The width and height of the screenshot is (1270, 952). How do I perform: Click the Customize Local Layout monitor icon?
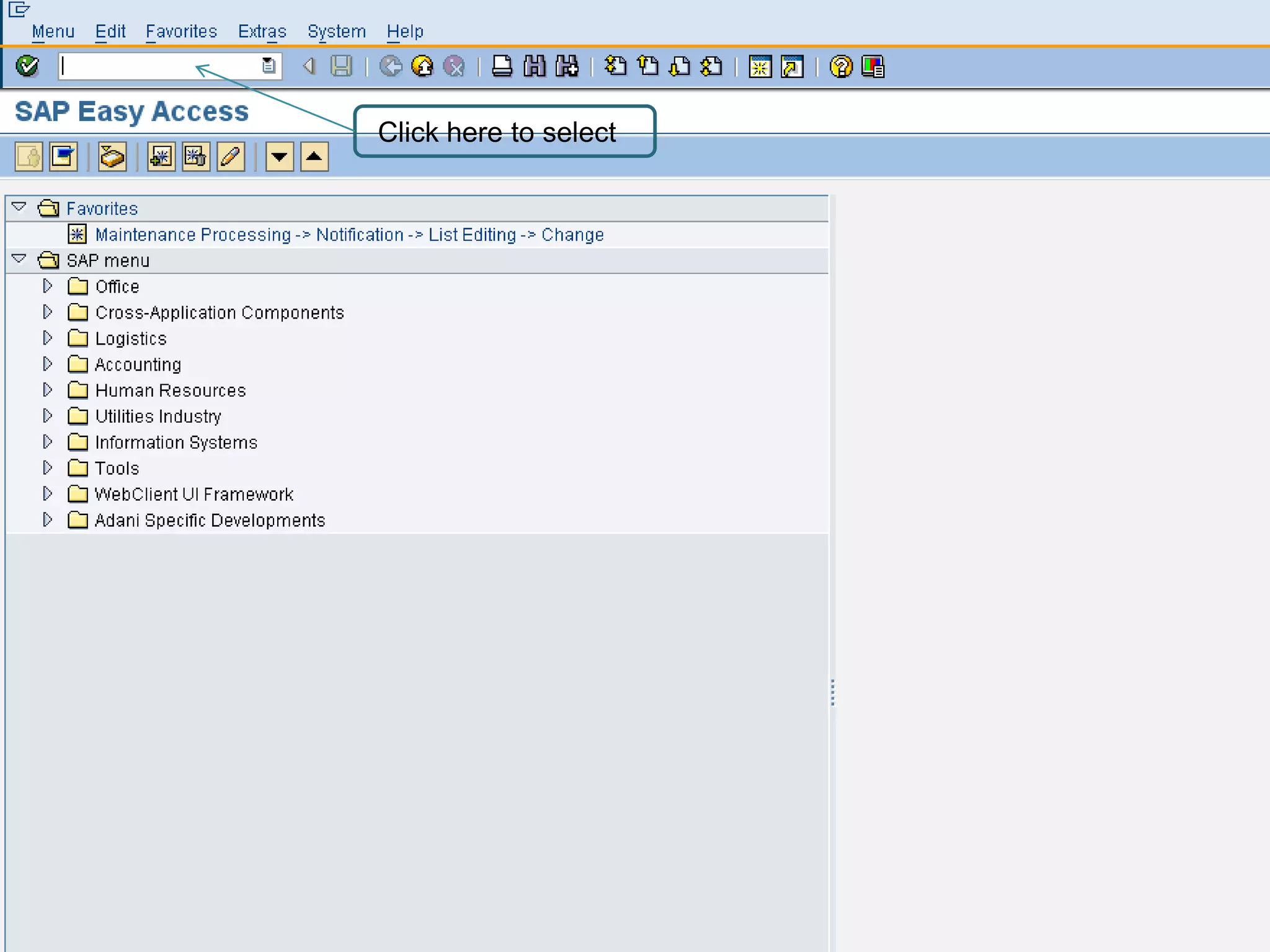873,66
